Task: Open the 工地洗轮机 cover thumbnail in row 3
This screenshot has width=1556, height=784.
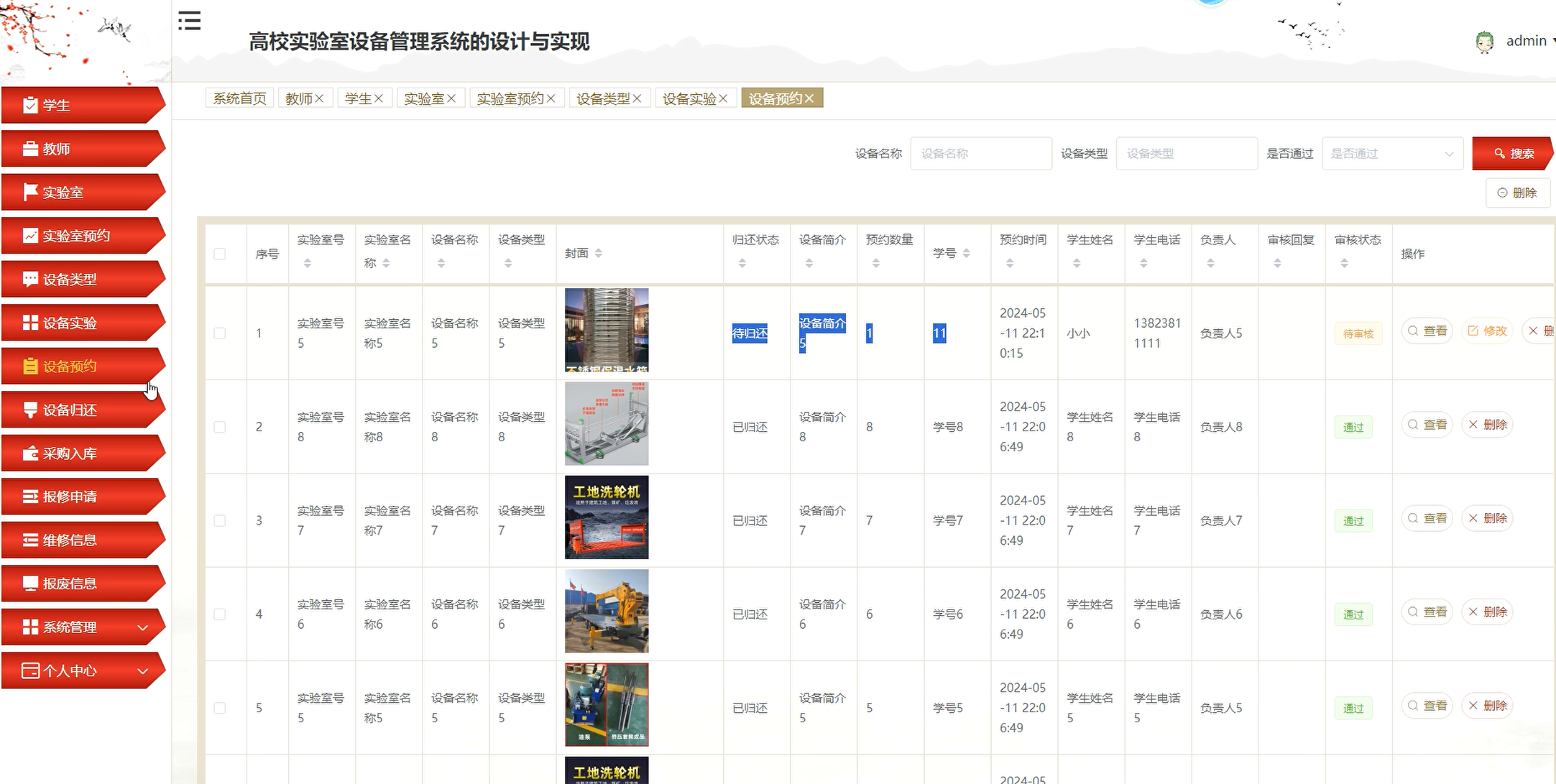Action: (607, 517)
